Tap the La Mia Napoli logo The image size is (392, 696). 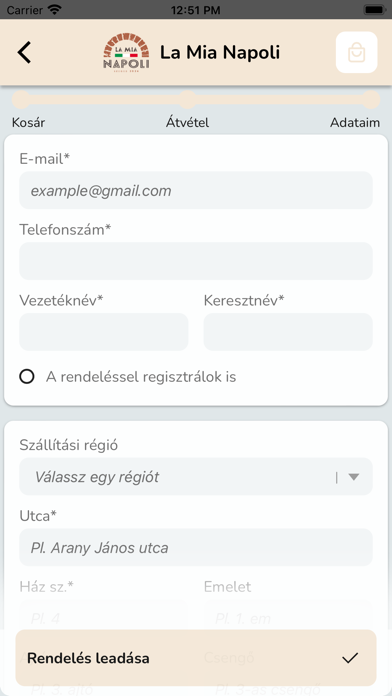coord(126,52)
